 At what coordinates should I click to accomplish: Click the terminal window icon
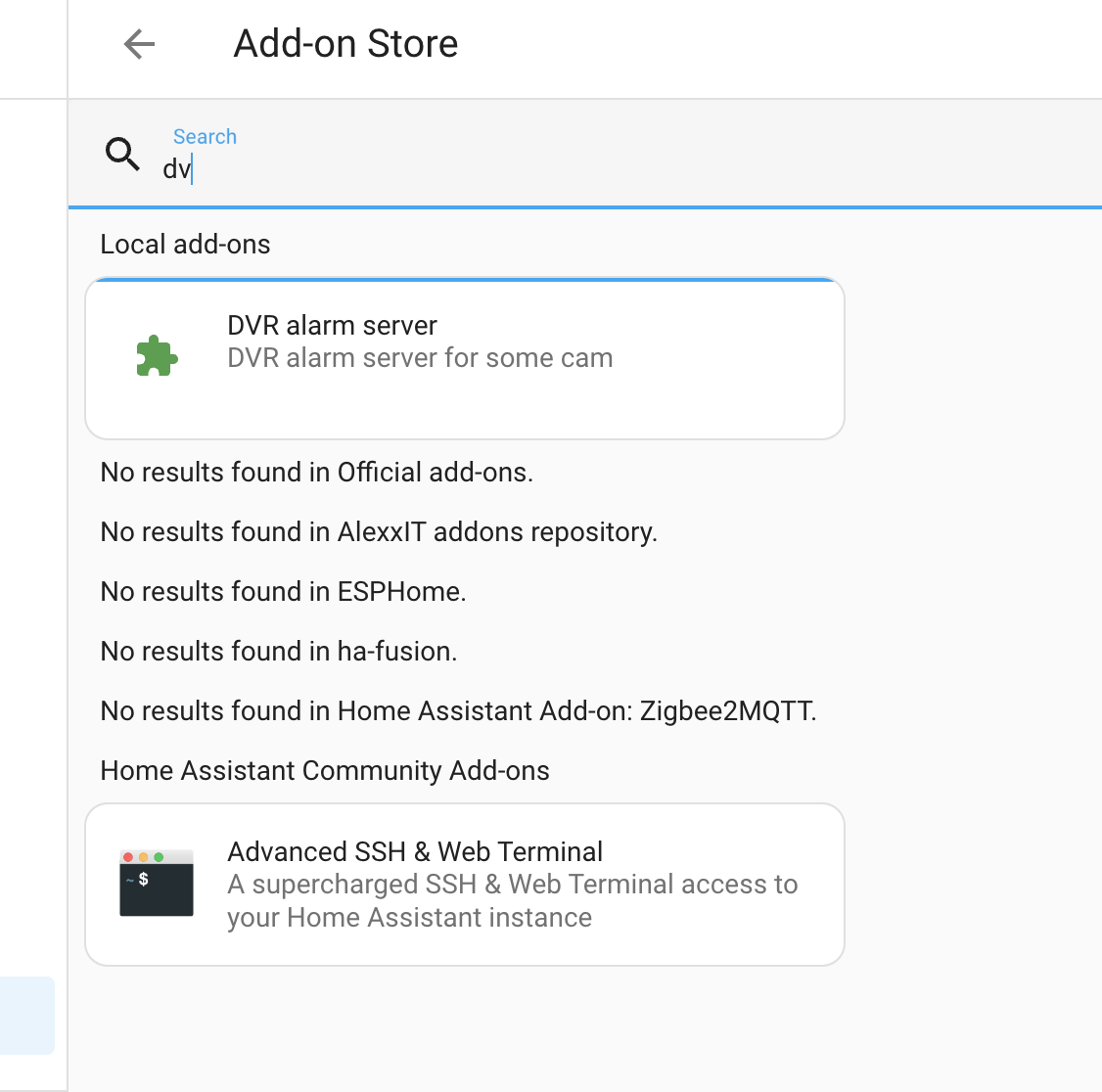[157, 883]
